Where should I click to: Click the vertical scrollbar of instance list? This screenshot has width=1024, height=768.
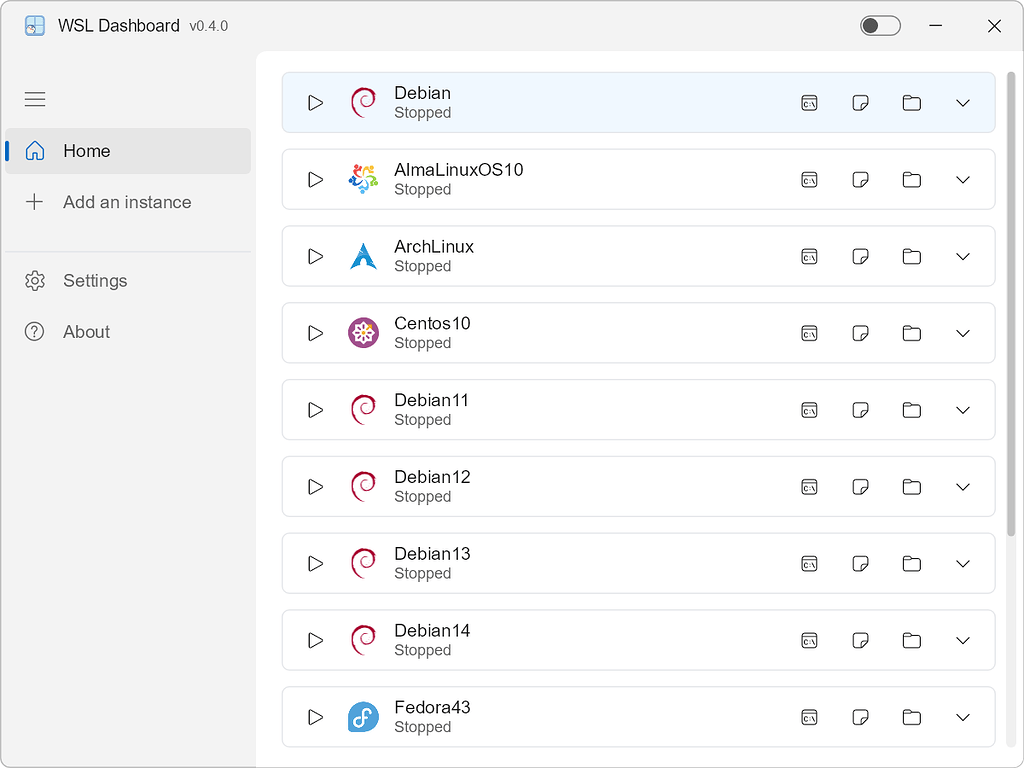(x=1011, y=304)
